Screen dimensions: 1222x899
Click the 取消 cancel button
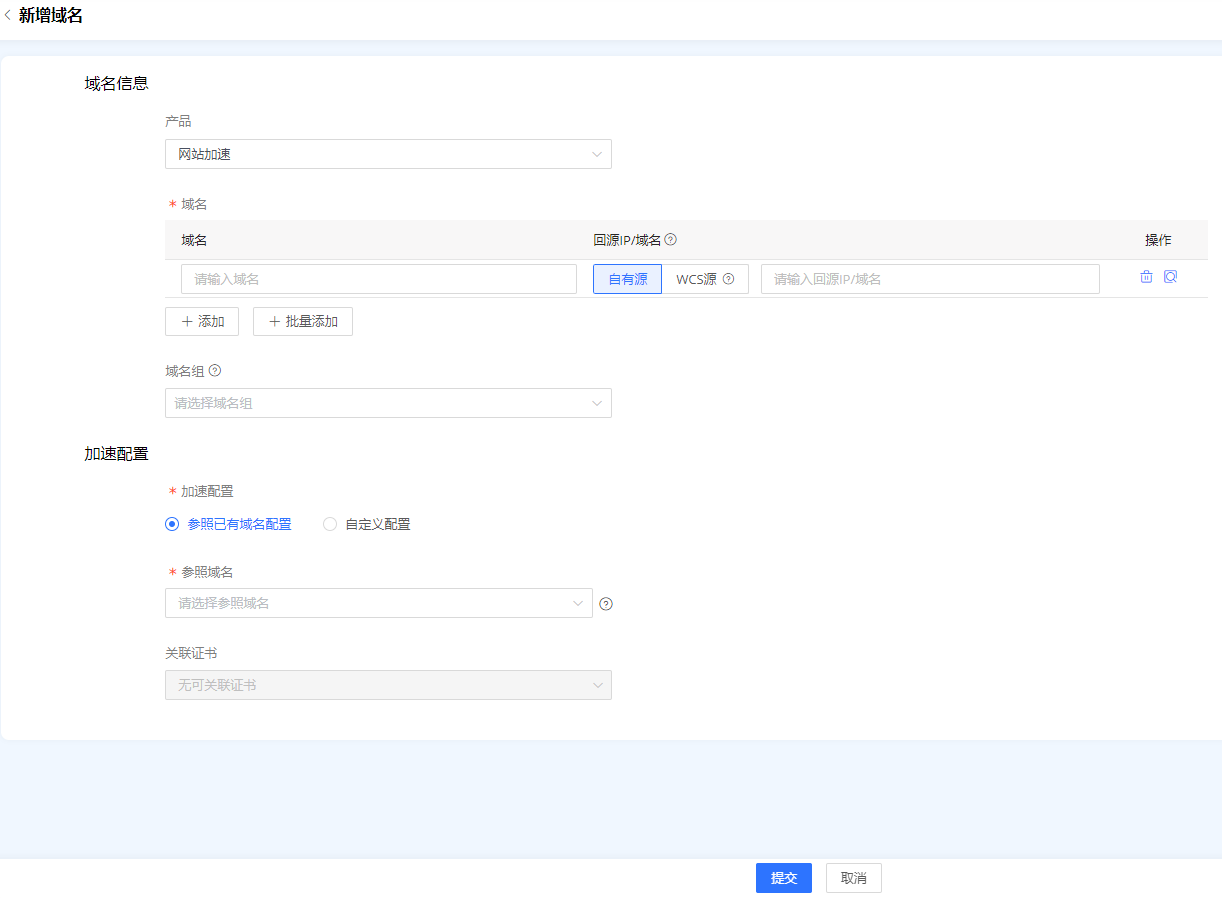(853, 878)
